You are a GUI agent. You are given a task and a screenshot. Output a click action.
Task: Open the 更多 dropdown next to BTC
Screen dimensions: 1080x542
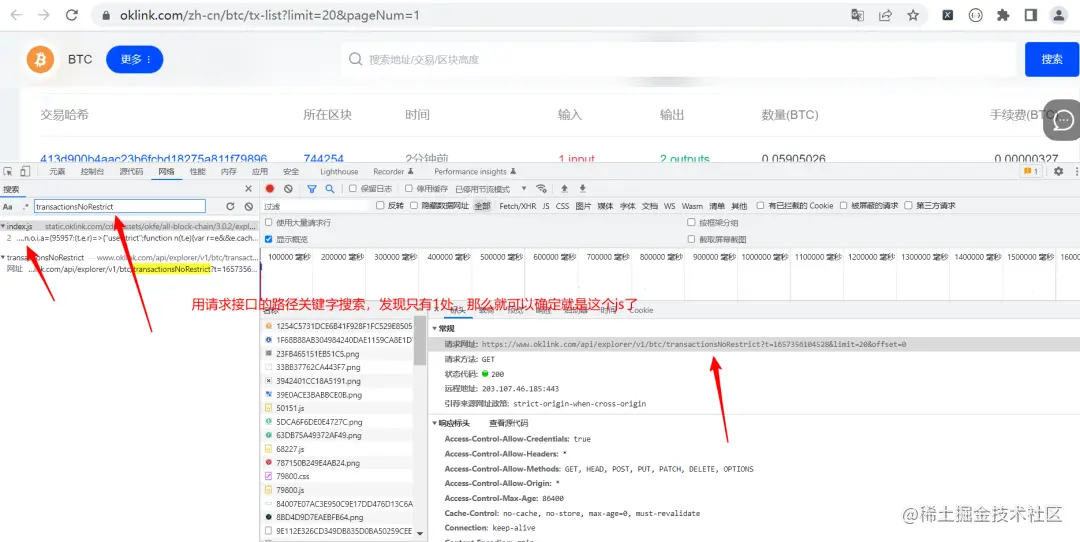point(135,60)
